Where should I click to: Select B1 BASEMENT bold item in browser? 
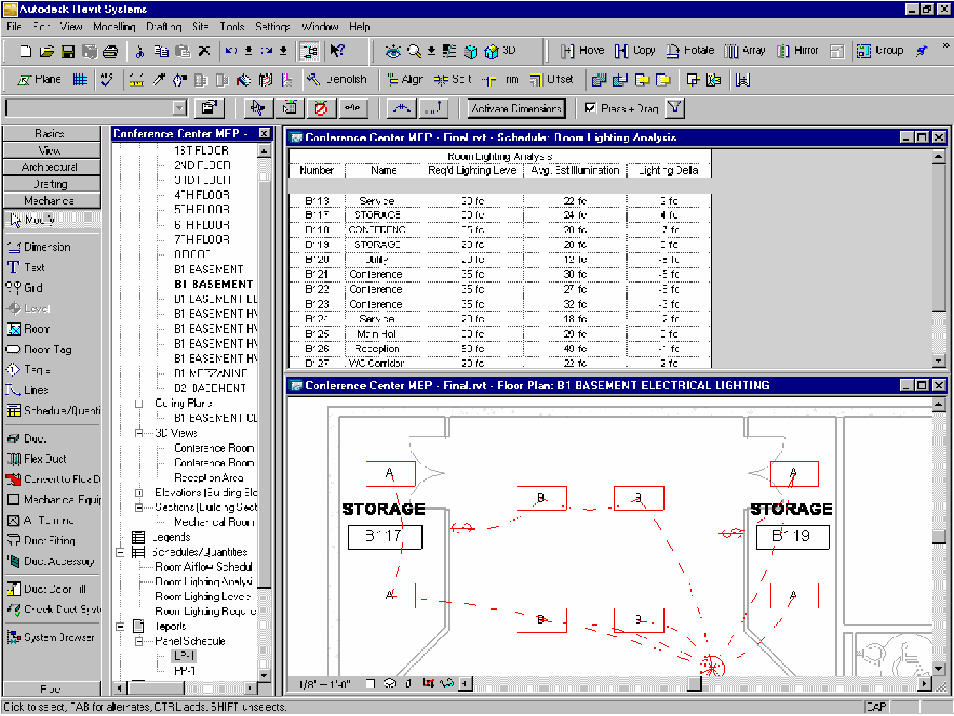(x=214, y=284)
